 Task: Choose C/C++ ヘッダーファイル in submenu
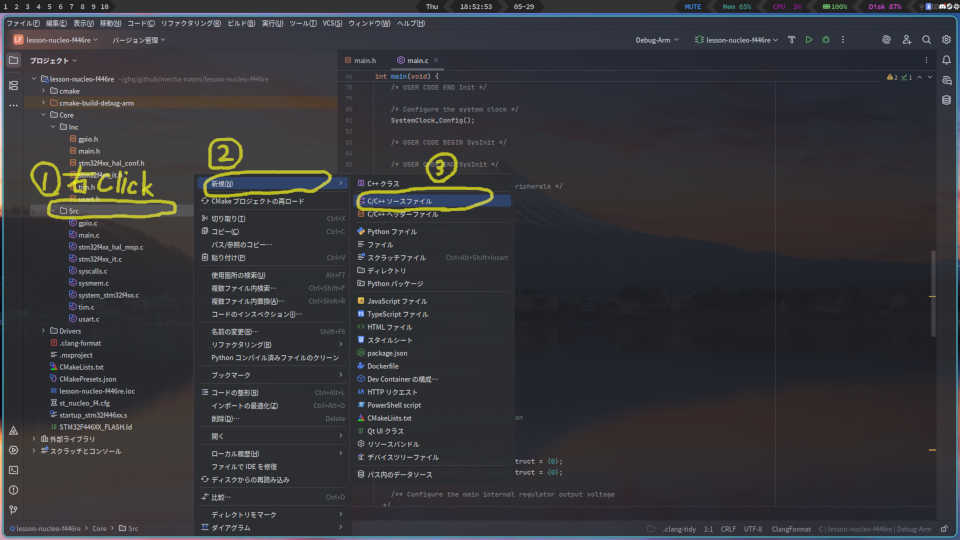click(432, 214)
